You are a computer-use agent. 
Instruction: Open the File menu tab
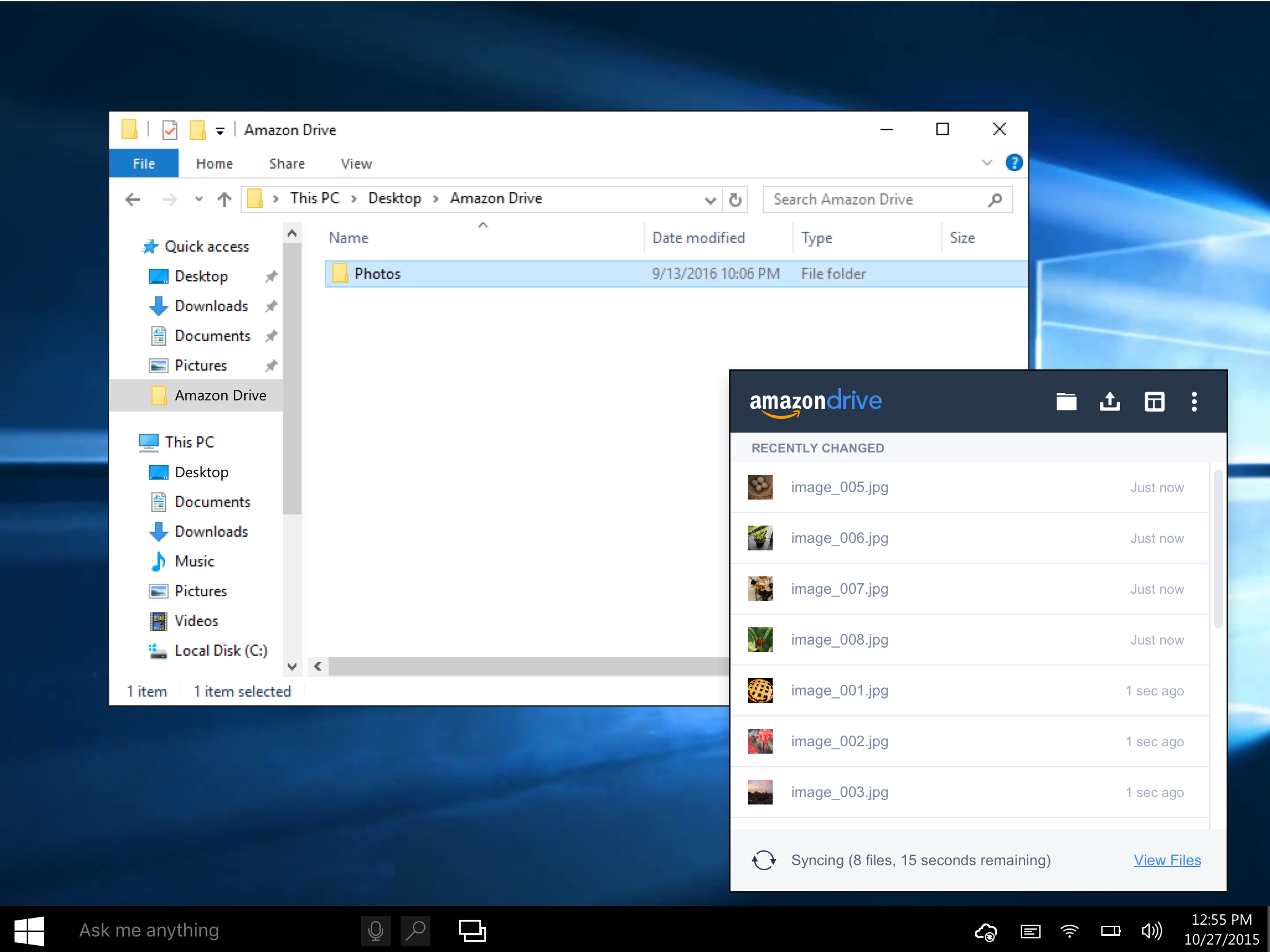pos(143,164)
